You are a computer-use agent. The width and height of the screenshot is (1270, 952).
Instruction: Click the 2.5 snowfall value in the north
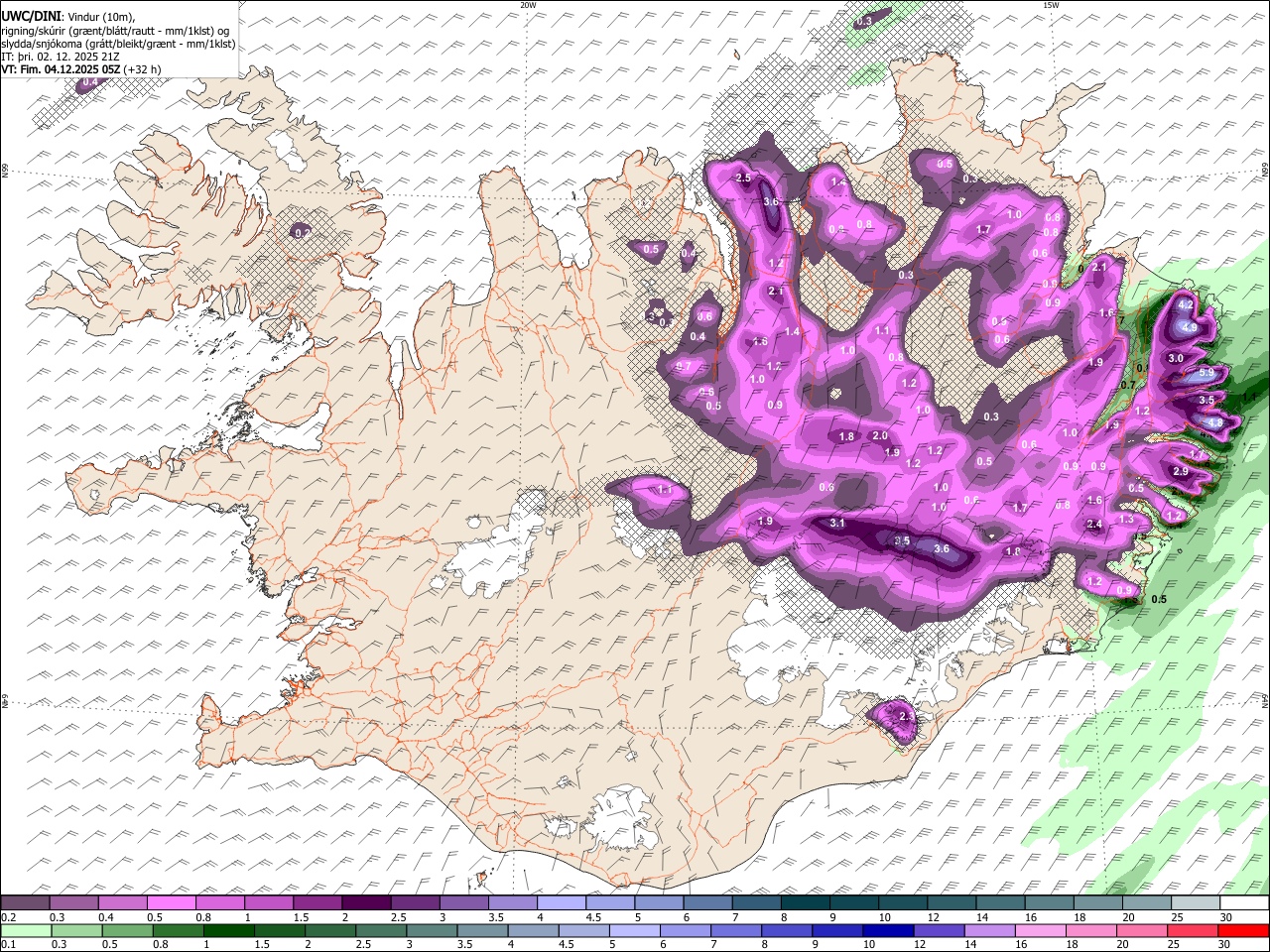[x=743, y=178]
